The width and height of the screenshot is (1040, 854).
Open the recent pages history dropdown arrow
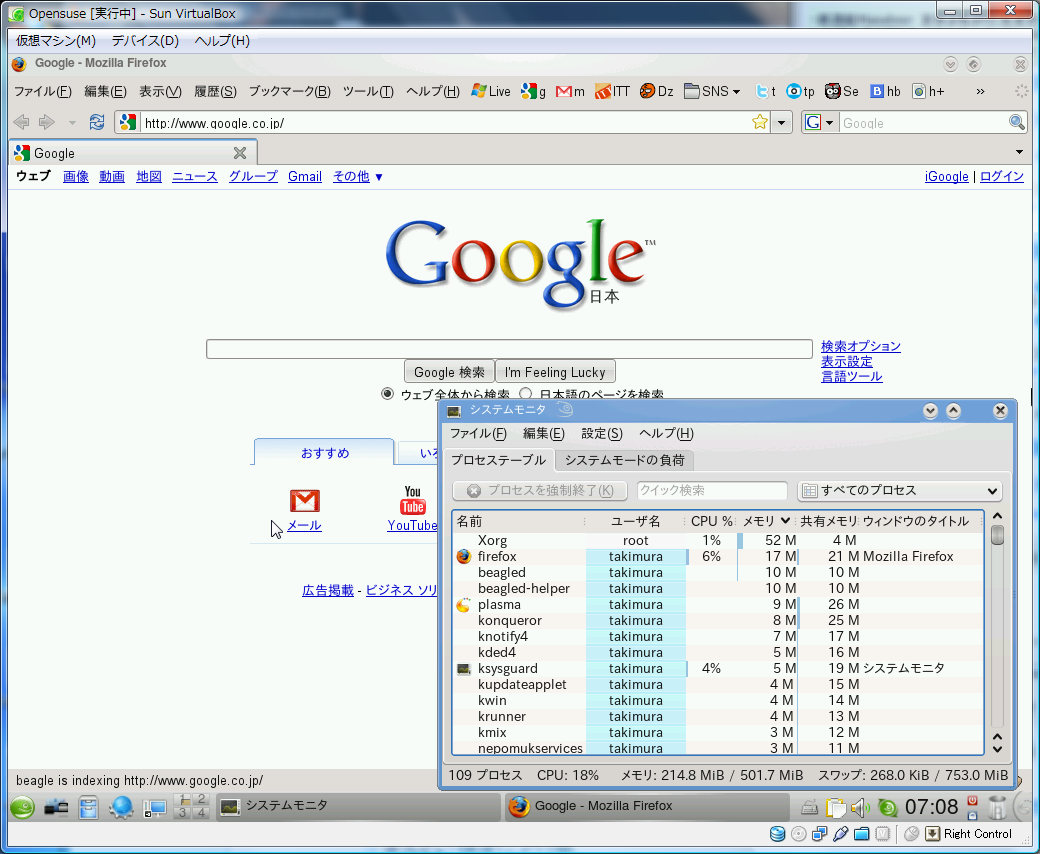(x=72, y=123)
